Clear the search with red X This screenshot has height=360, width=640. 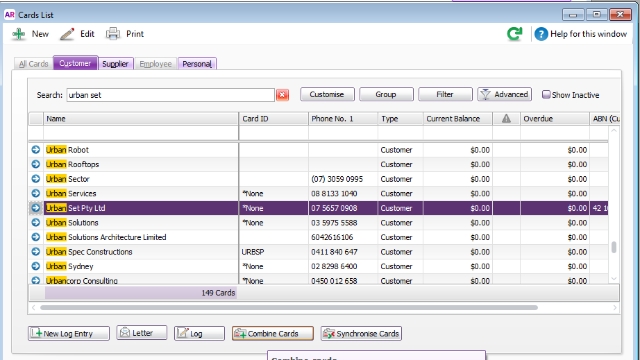pos(282,95)
